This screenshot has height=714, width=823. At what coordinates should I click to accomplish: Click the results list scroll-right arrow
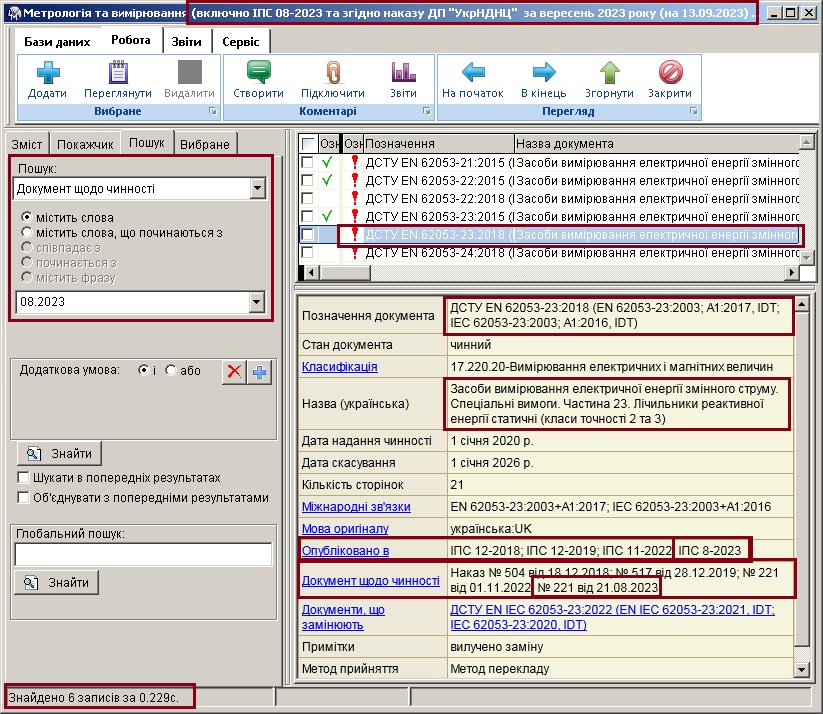(793, 272)
